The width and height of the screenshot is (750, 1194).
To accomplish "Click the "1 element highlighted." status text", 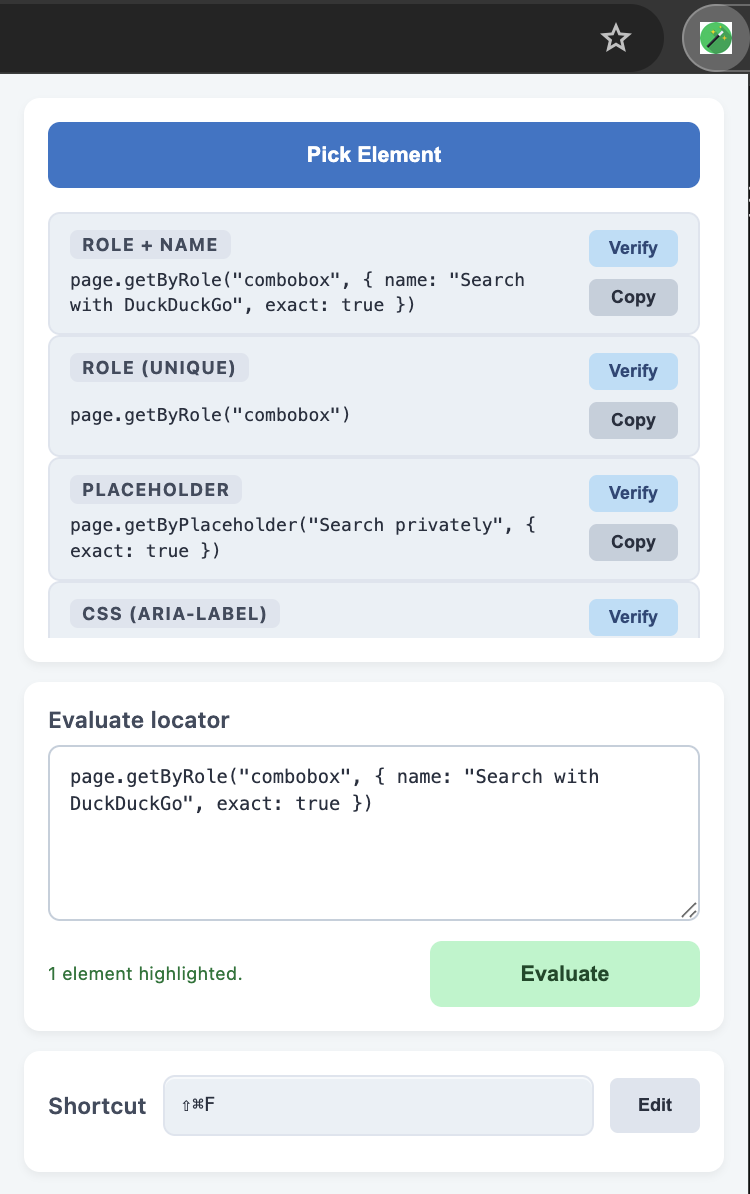I will pyautogui.click(x=145, y=974).
